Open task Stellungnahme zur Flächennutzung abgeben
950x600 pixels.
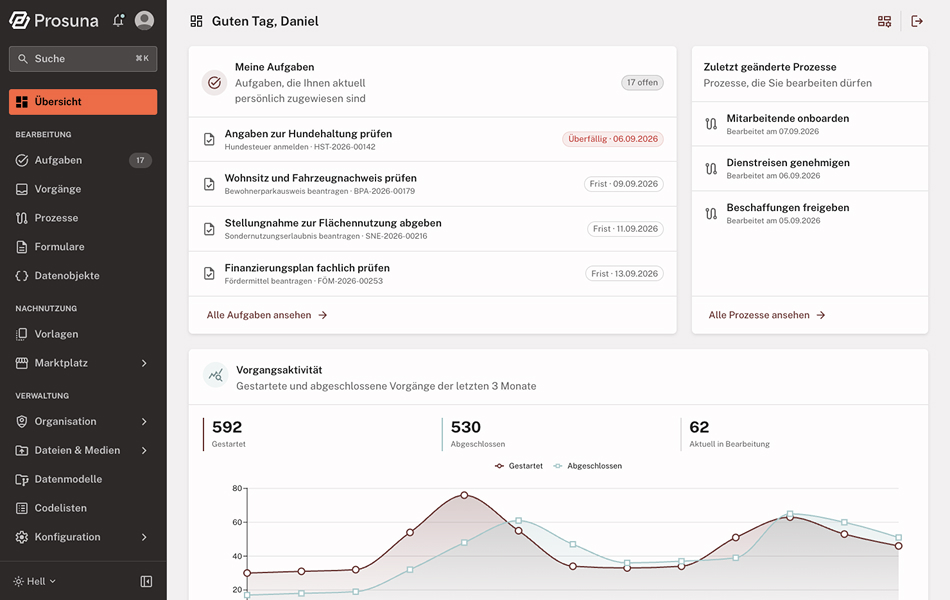433,229
